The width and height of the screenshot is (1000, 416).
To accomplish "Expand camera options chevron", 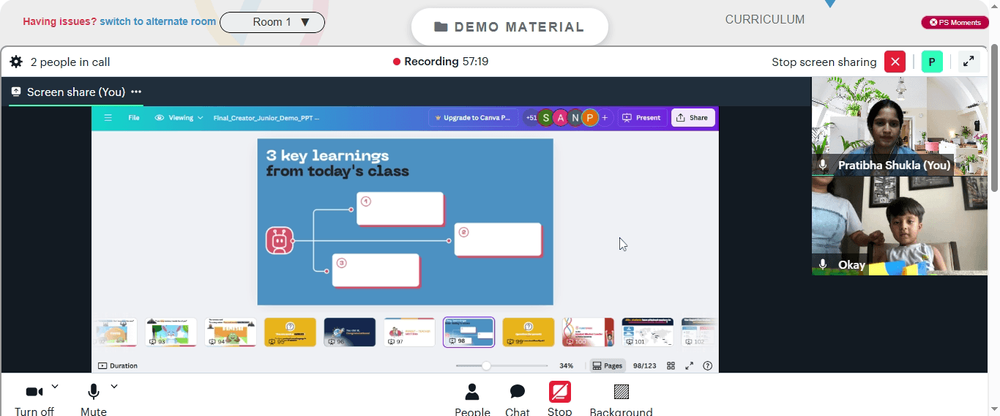I will tap(55, 386).
